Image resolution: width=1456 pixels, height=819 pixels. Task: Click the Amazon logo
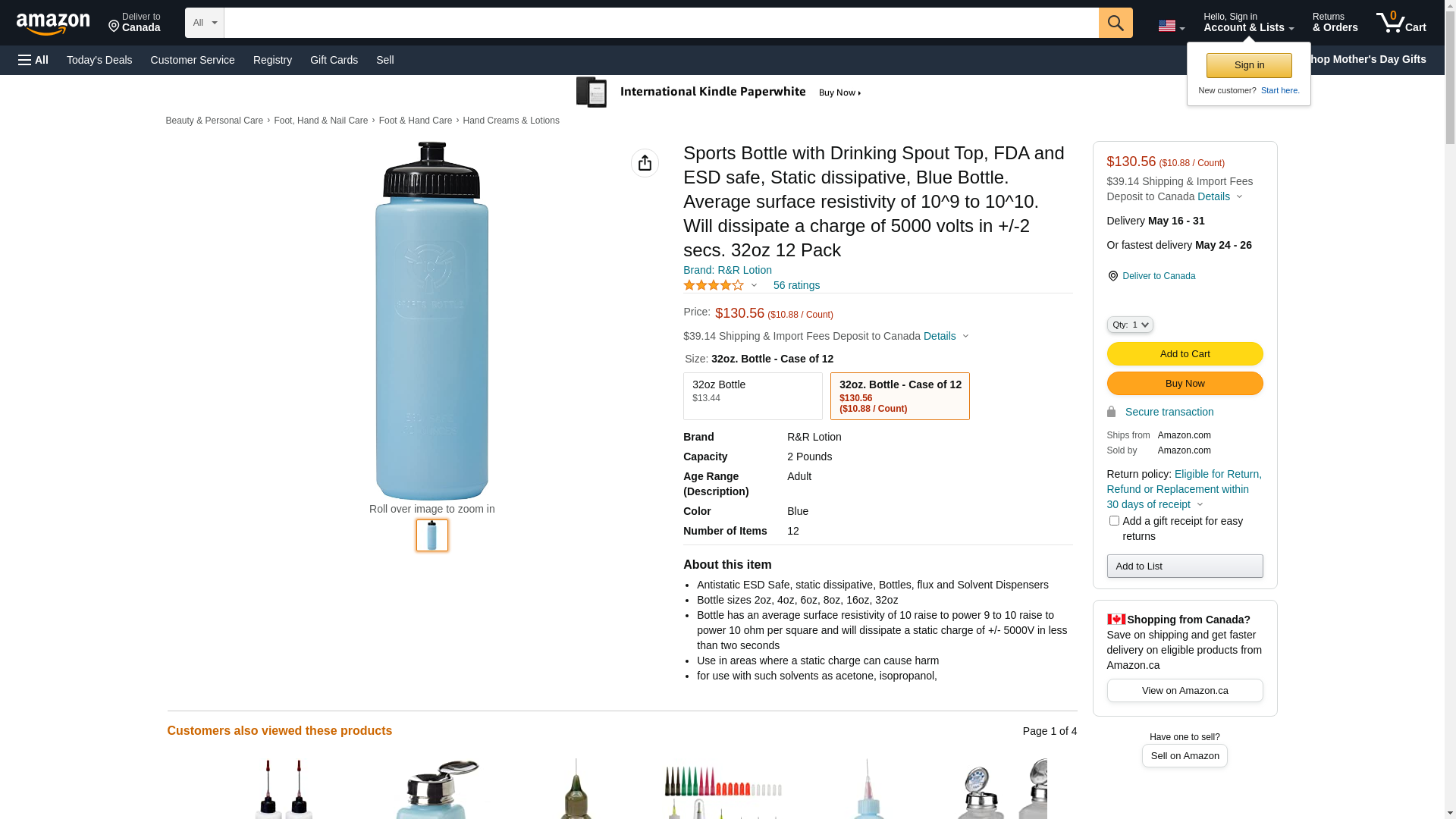point(53,24)
